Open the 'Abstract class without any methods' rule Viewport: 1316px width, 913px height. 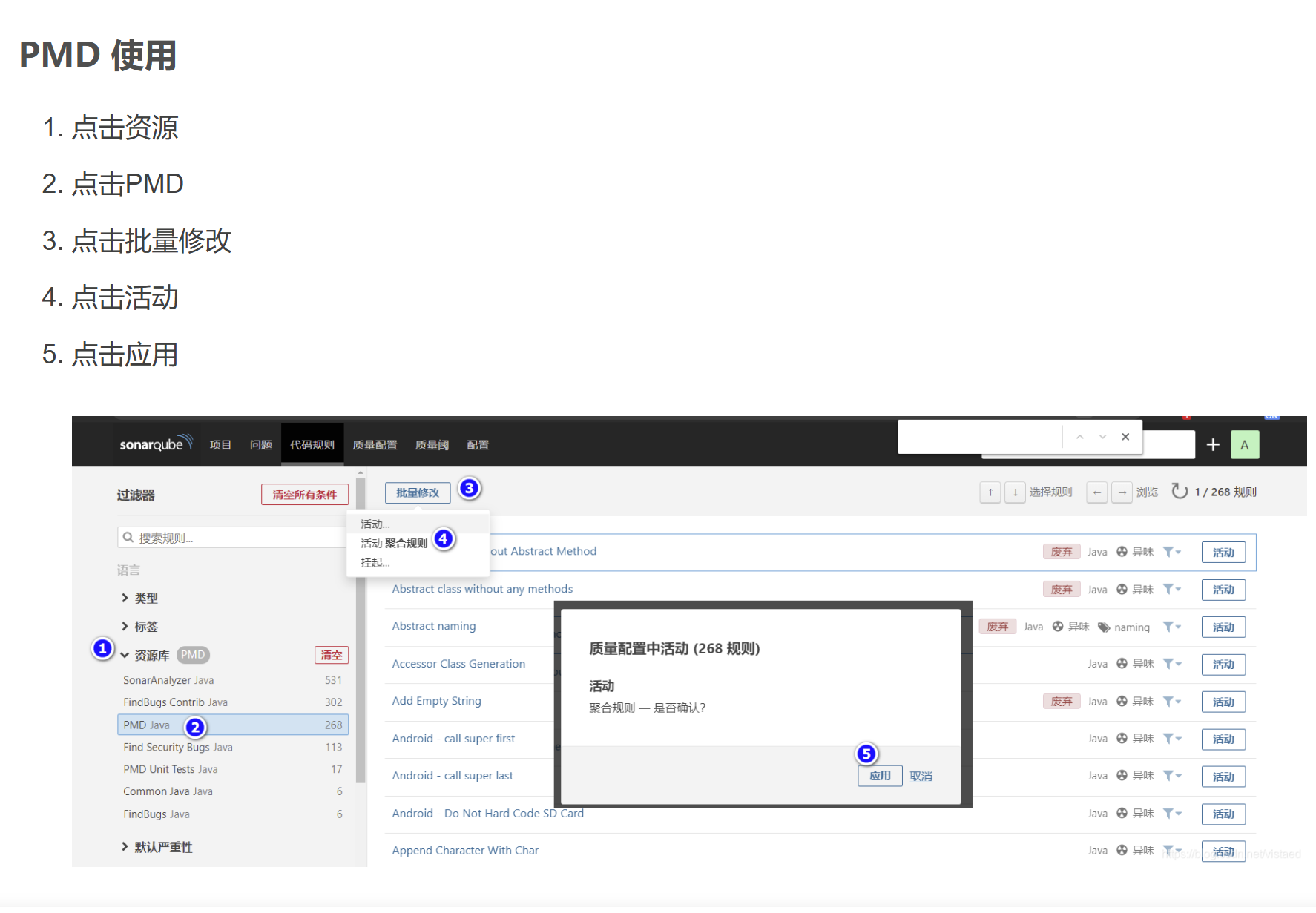click(x=482, y=588)
